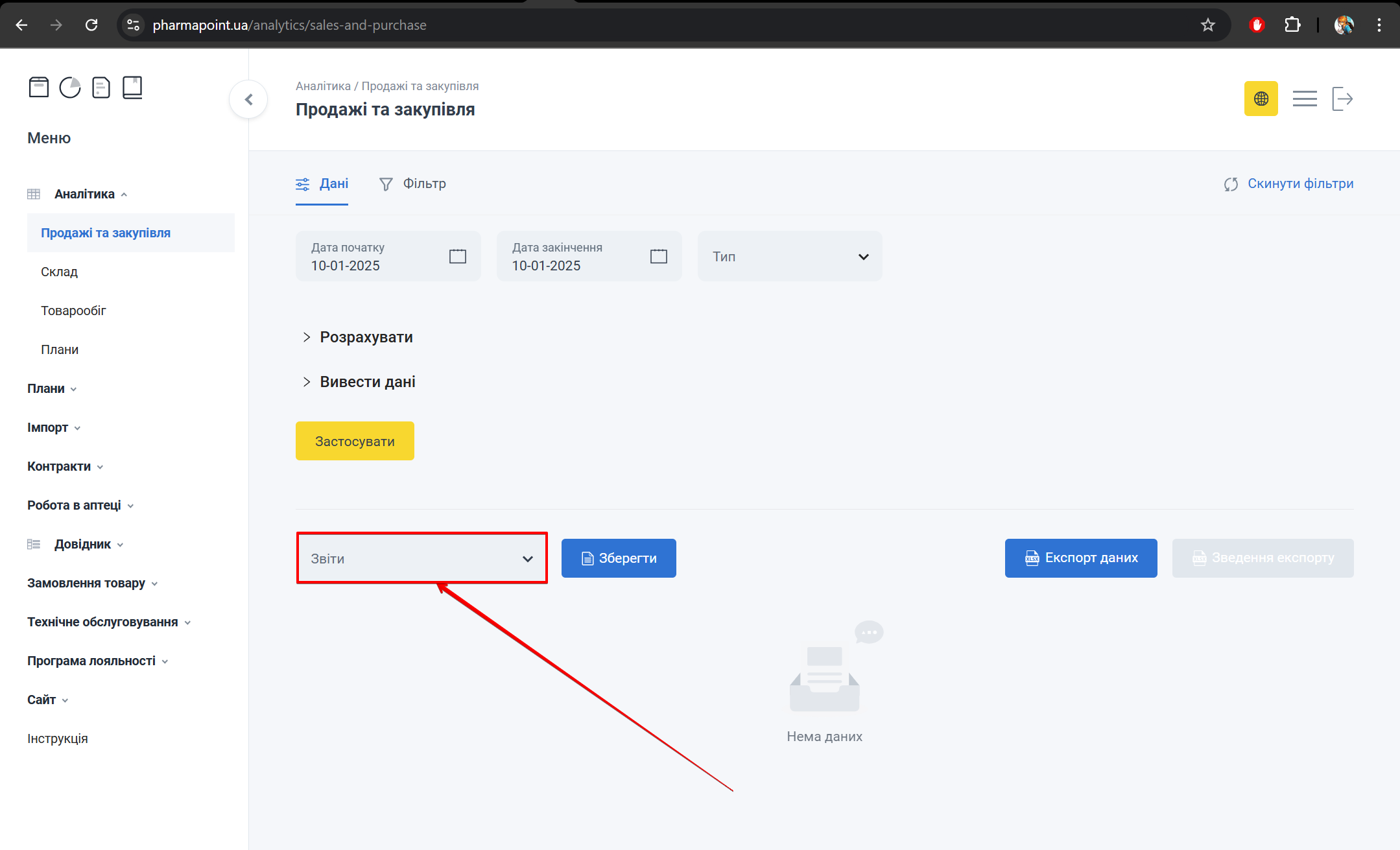Open calendar for Дата закінчення field
Viewport: 1400px width, 850px height.
(x=658, y=256)
